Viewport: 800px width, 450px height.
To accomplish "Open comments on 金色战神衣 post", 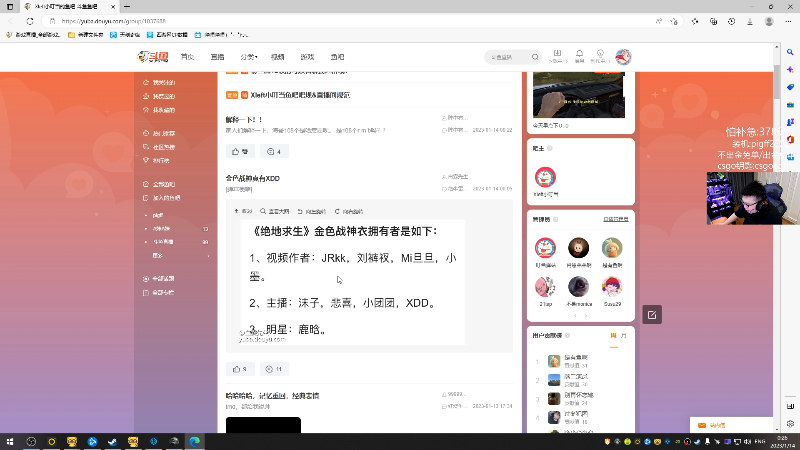I will coord(274,369).
